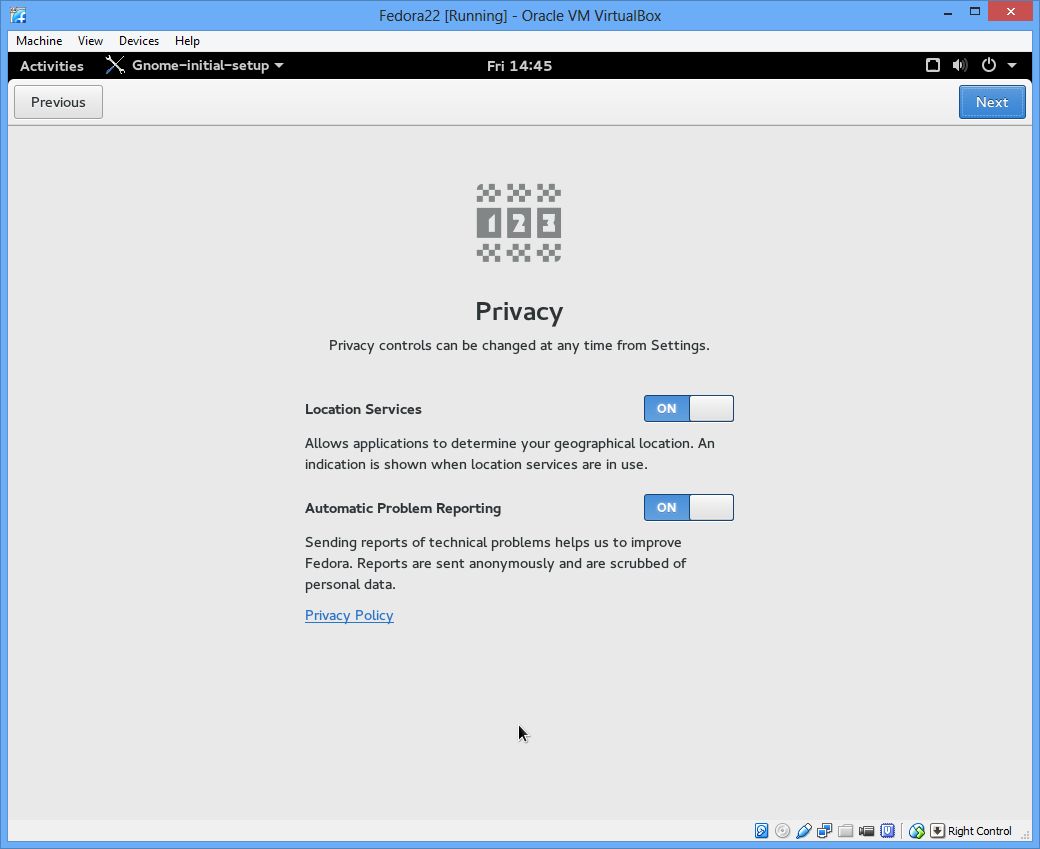The height and width of the screenshot is (849, 1040).
Task: Open the Privacy Policy link
Action: (x=349, y=616)
